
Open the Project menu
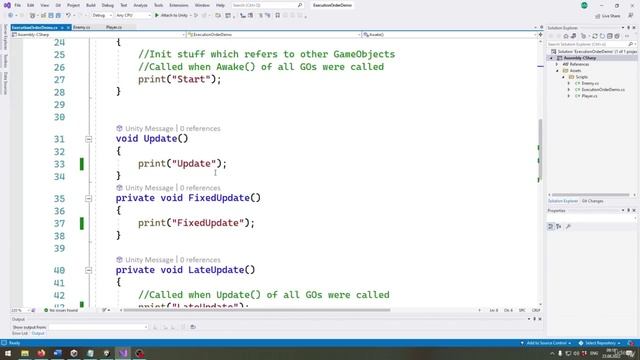(x=73, y=5)
